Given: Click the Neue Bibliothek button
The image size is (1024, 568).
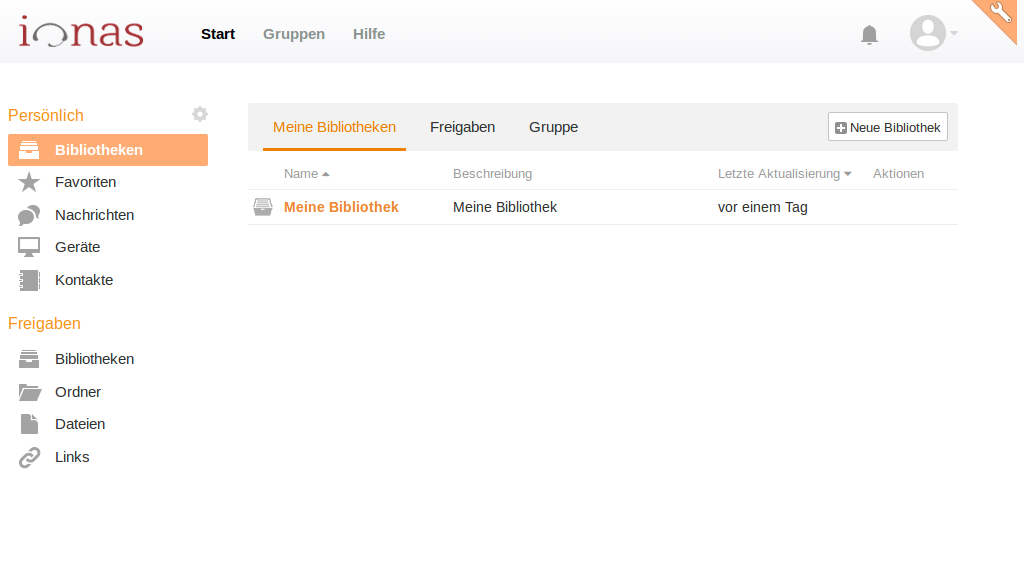Looking at the screenshot, I should 888,127.
